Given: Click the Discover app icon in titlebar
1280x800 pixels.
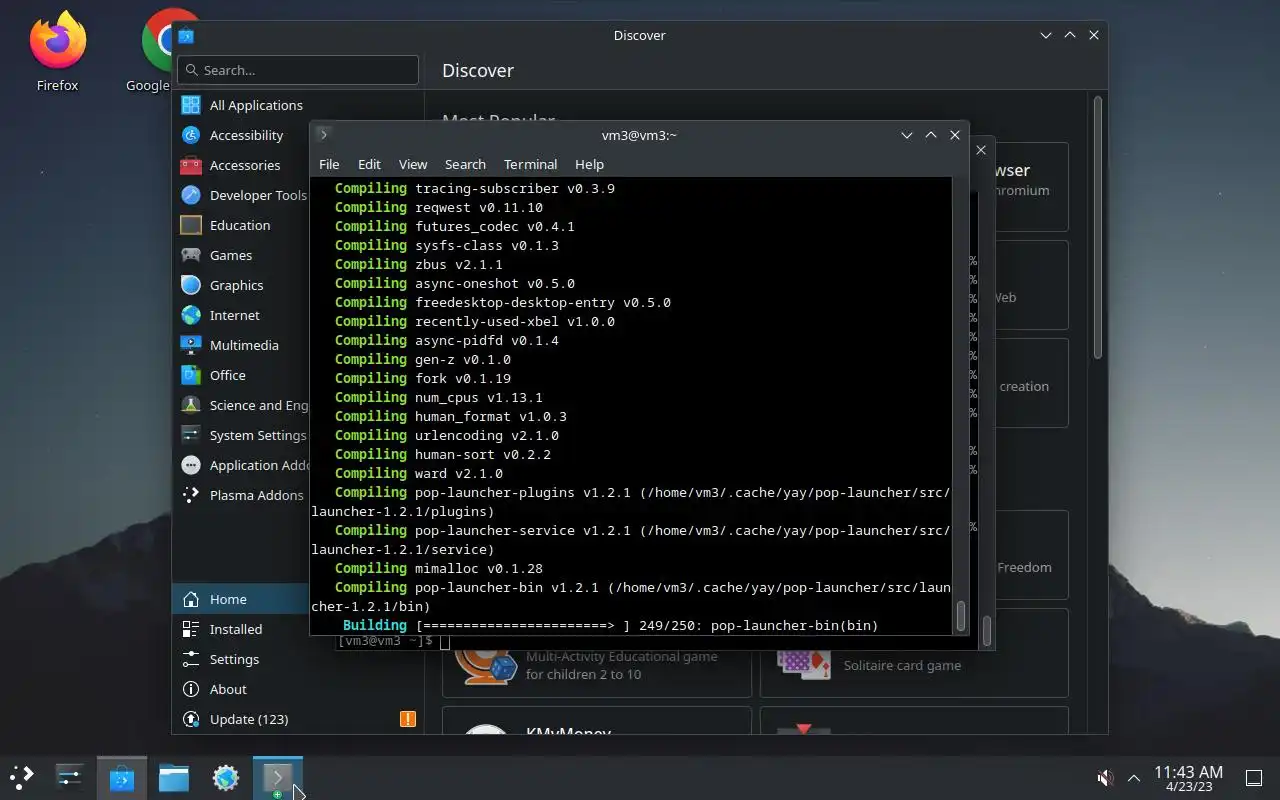Looking at the screenshot, I should coord(186,35).
